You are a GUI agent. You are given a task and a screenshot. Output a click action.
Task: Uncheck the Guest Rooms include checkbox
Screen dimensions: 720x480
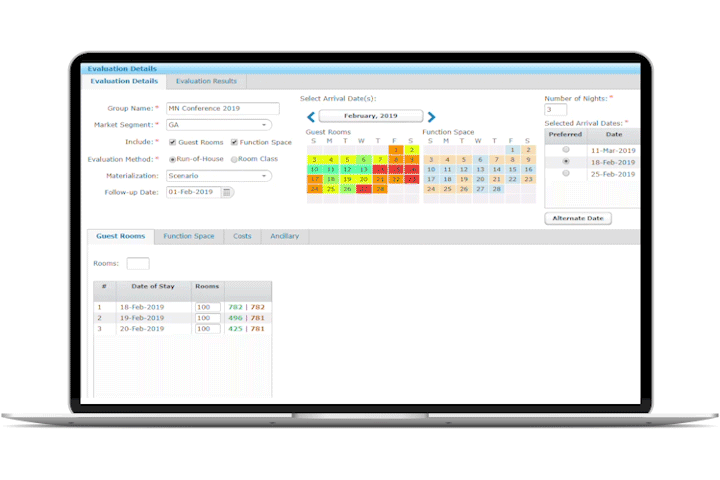click(171, 142)
